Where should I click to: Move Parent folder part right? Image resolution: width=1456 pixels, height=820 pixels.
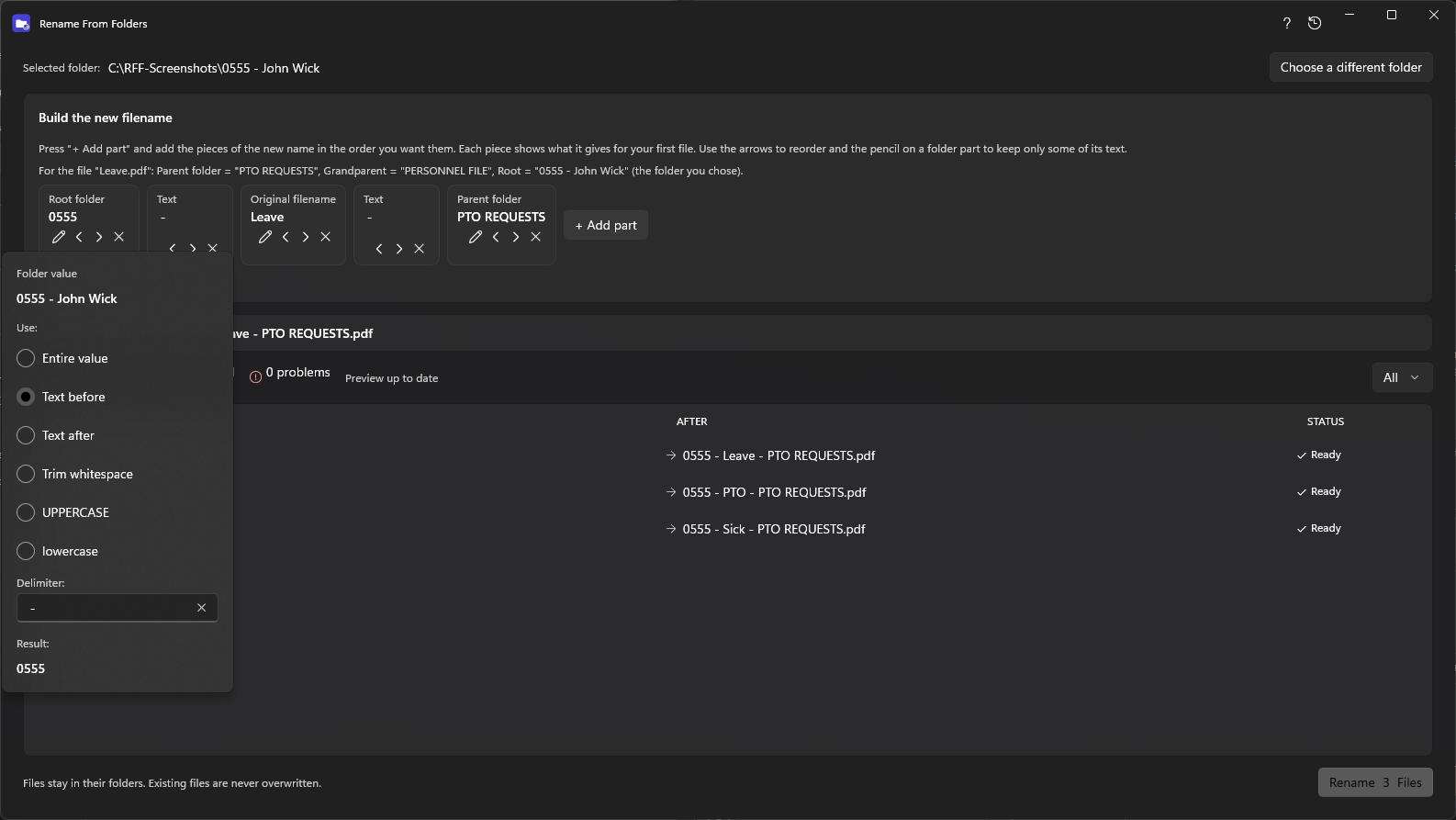516,237
